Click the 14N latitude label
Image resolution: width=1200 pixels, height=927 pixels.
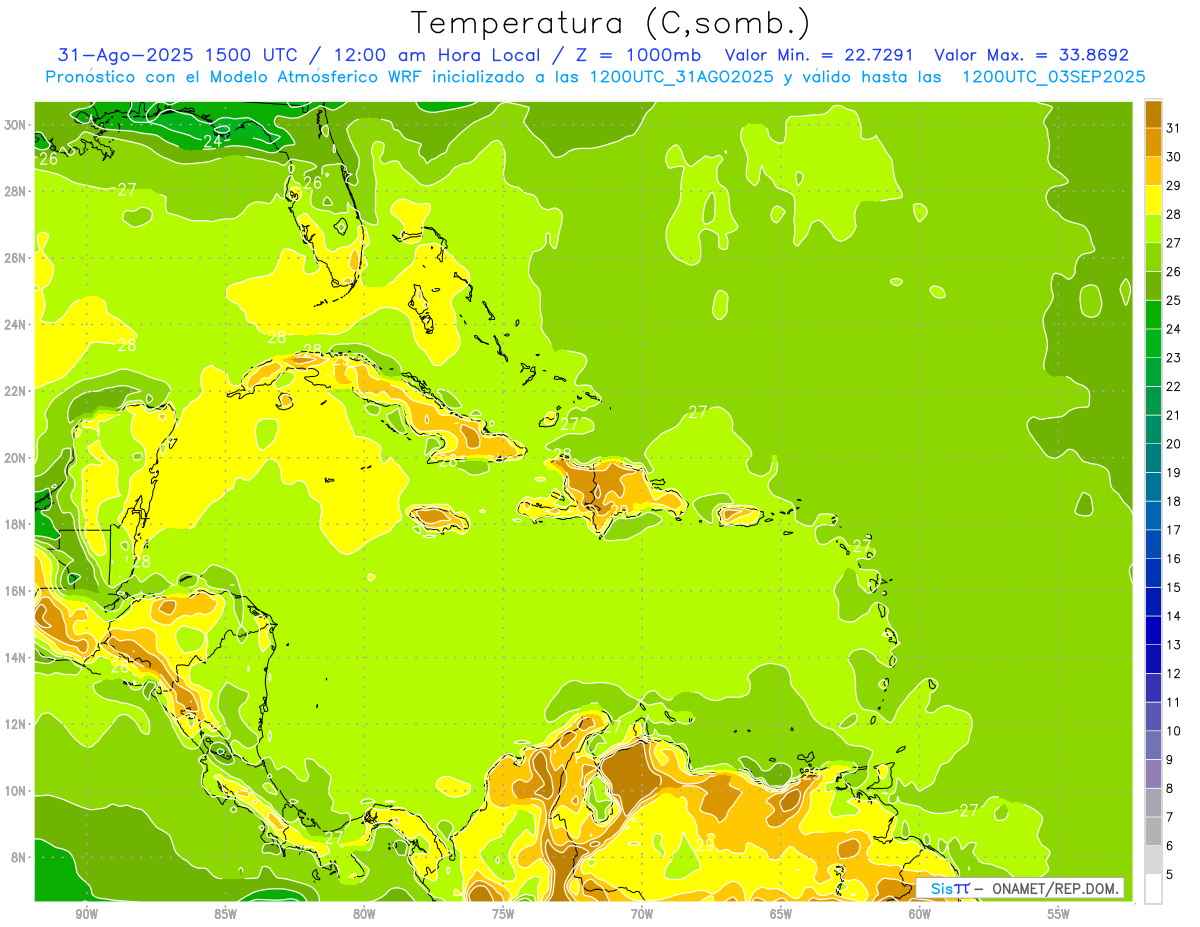(x=17, y=657)
